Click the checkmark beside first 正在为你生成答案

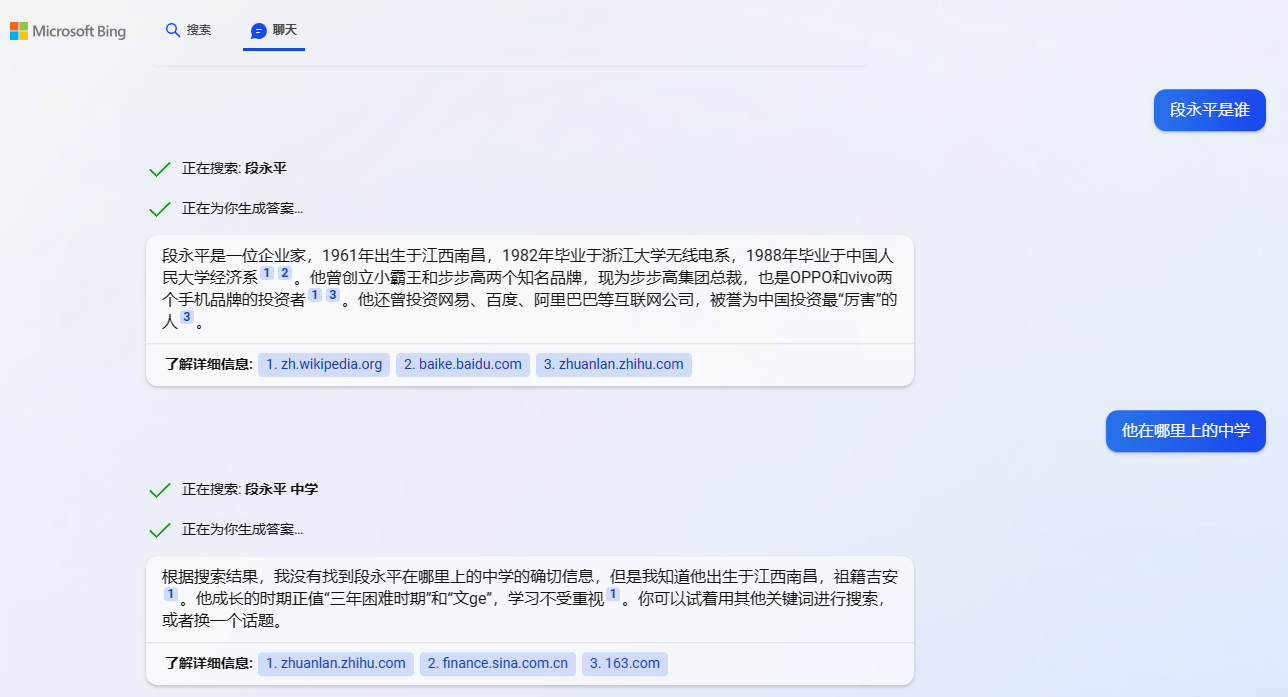pos(159,208)
